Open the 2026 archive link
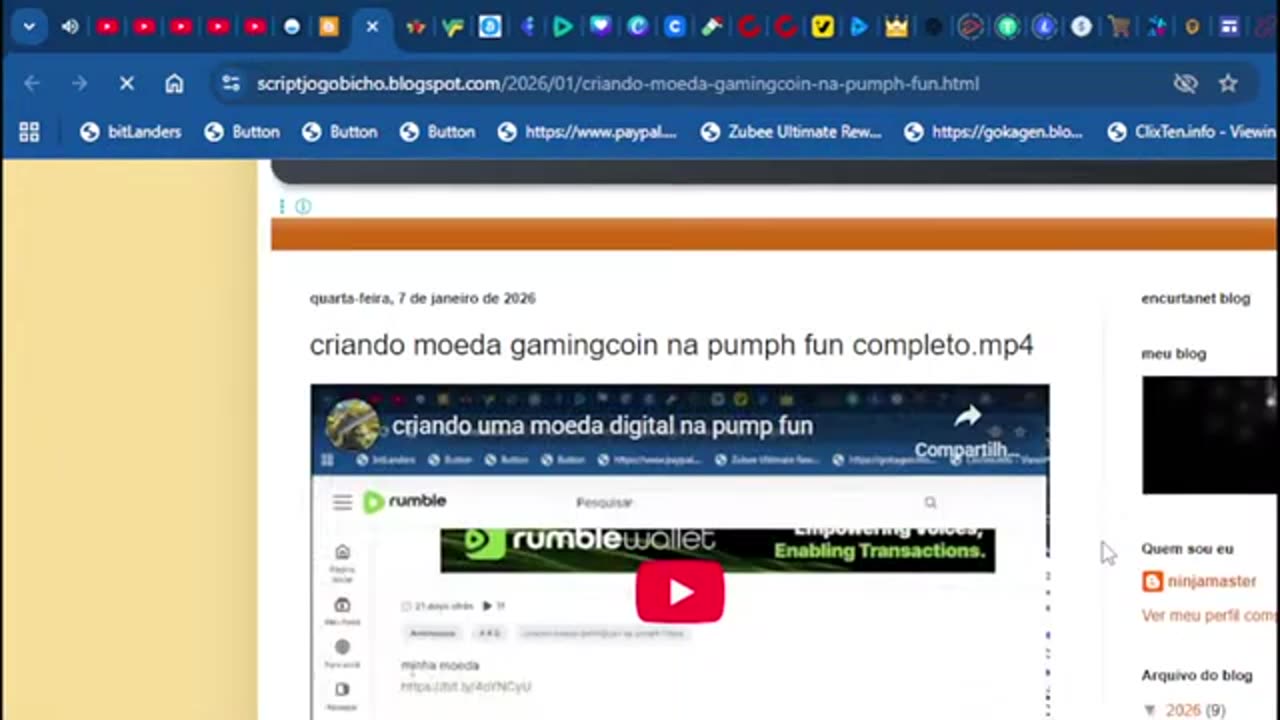Viewport: 1280px width, 720px height. coord(1182,710)
